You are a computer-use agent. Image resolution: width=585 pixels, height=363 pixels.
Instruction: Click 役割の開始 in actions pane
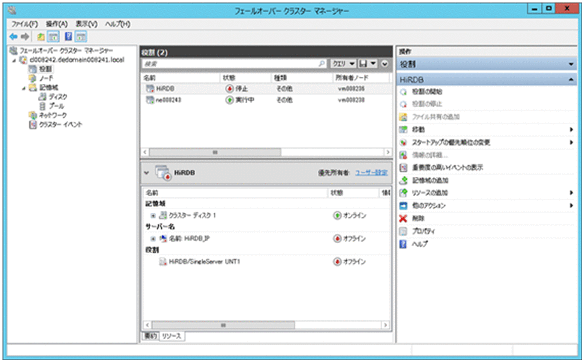427,92
